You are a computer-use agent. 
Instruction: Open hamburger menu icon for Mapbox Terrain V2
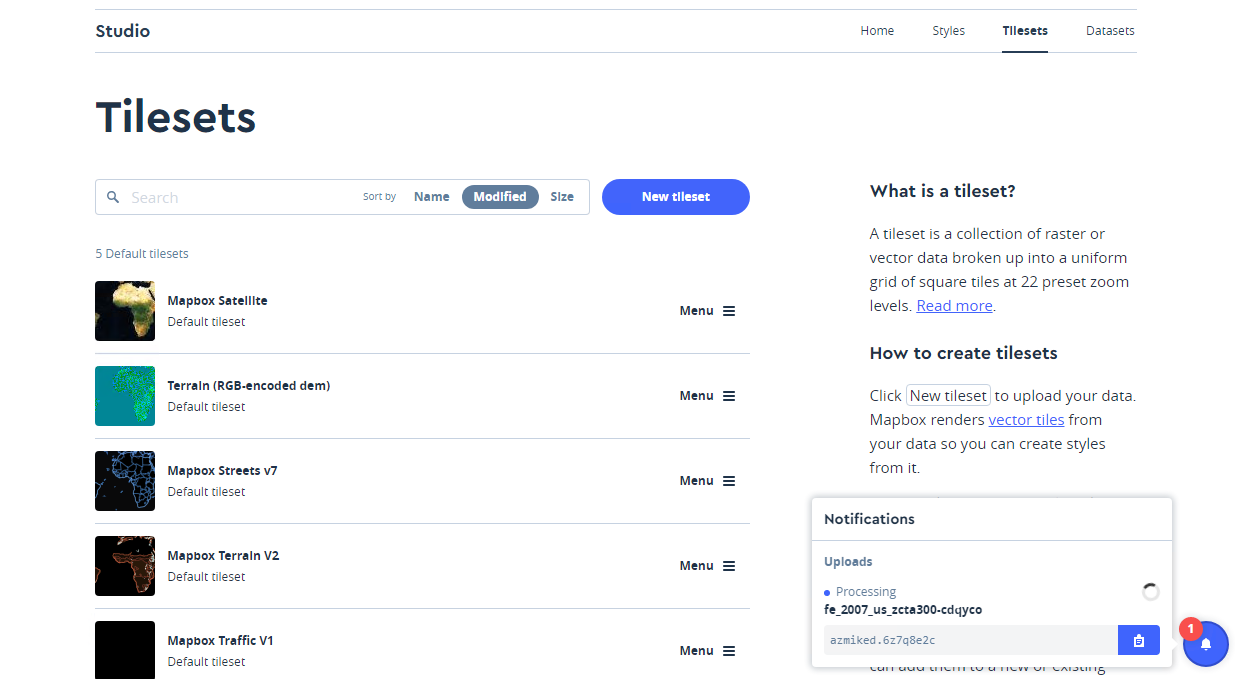pos(729,566)
